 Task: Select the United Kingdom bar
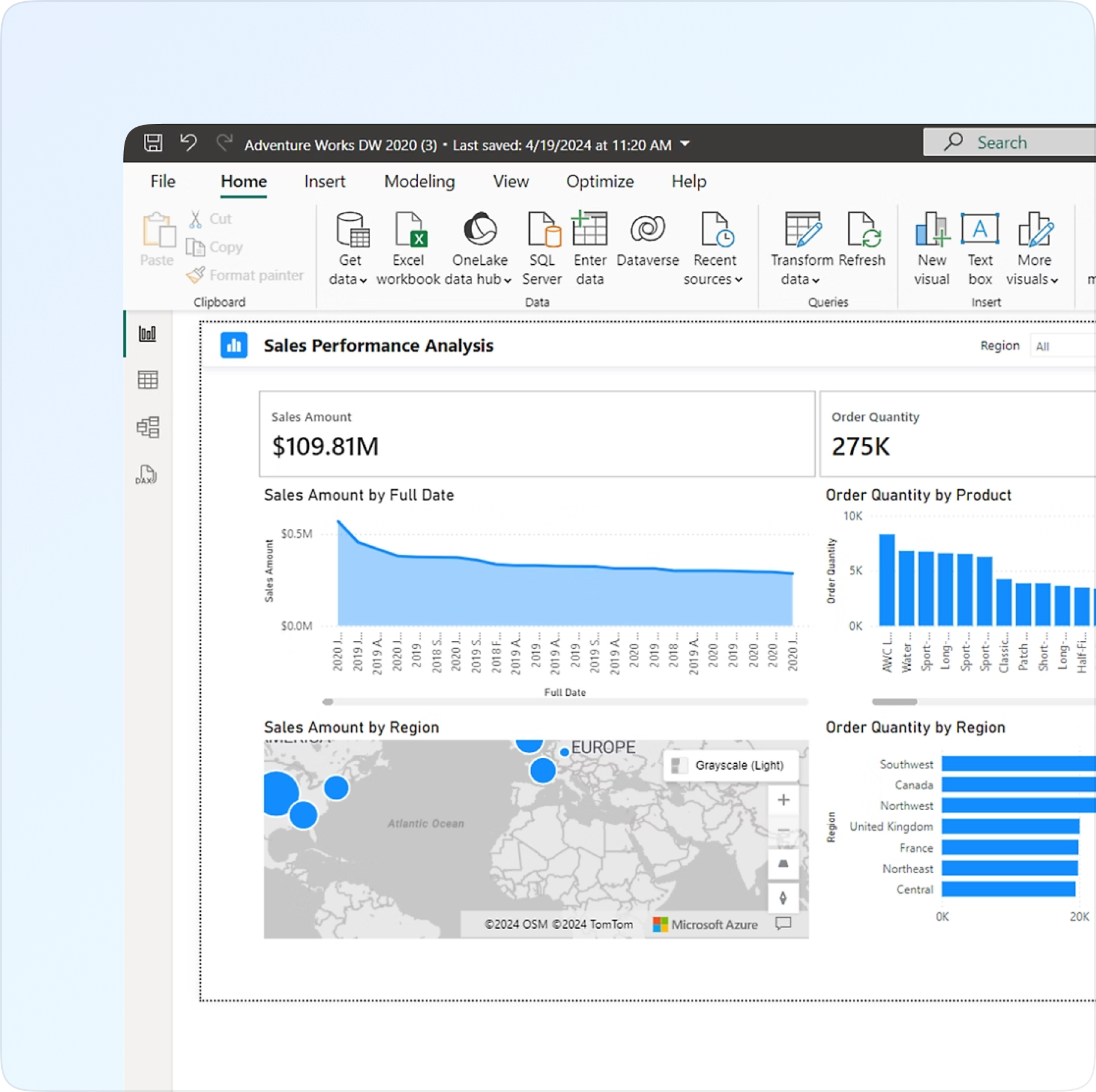[1011, 827]
